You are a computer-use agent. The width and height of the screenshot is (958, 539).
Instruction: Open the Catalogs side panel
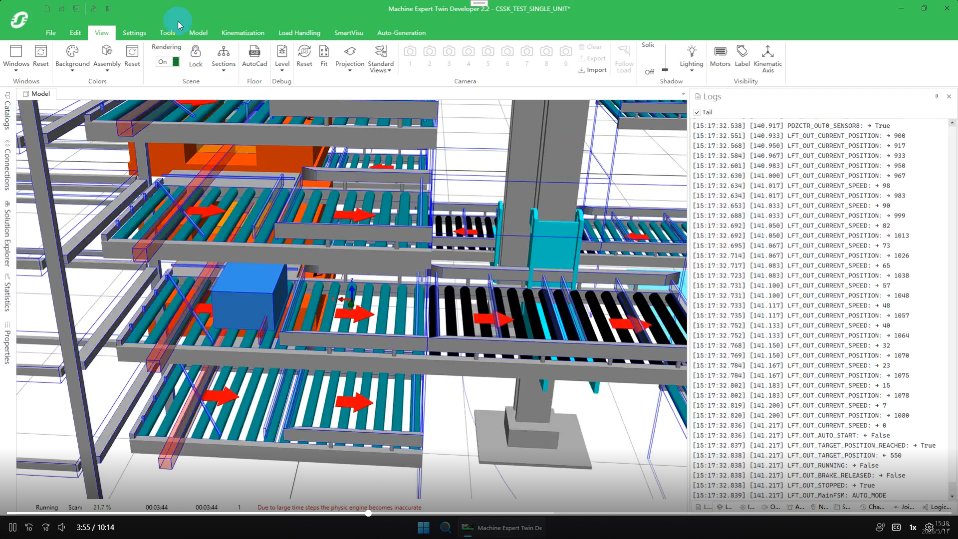(x=7, y=111)
